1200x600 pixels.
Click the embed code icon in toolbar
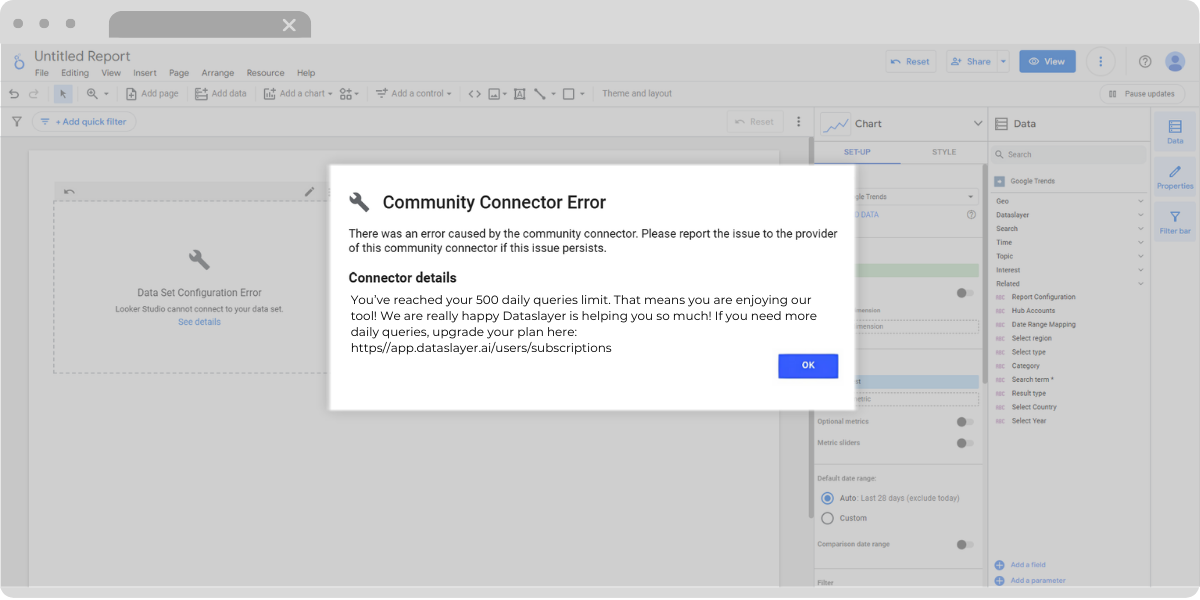(x=474, y=93)
